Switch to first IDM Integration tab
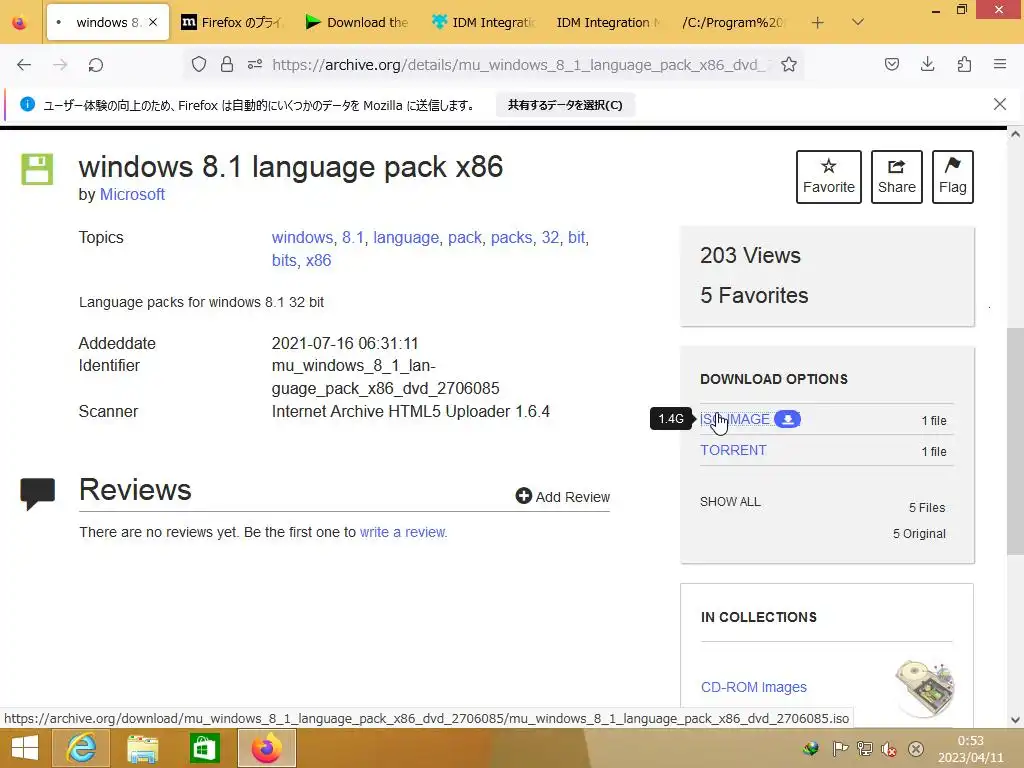 [x=485, y=23]
